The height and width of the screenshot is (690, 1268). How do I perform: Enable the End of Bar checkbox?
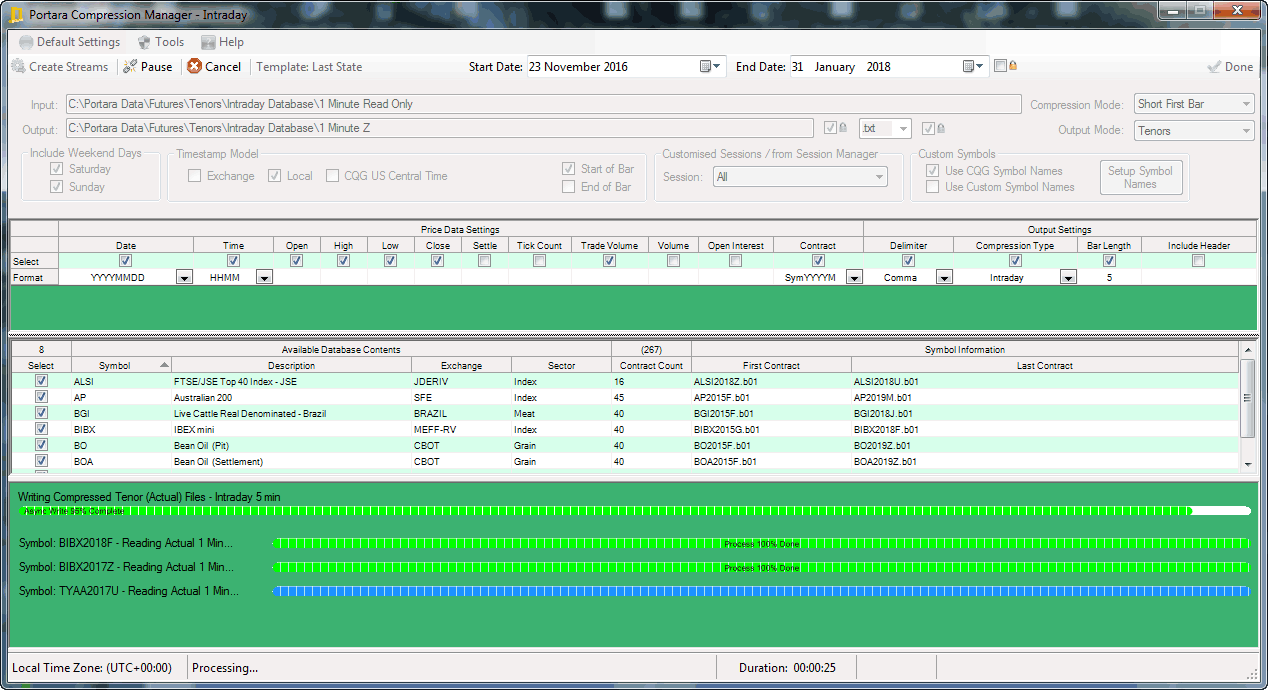coord(568,187)
